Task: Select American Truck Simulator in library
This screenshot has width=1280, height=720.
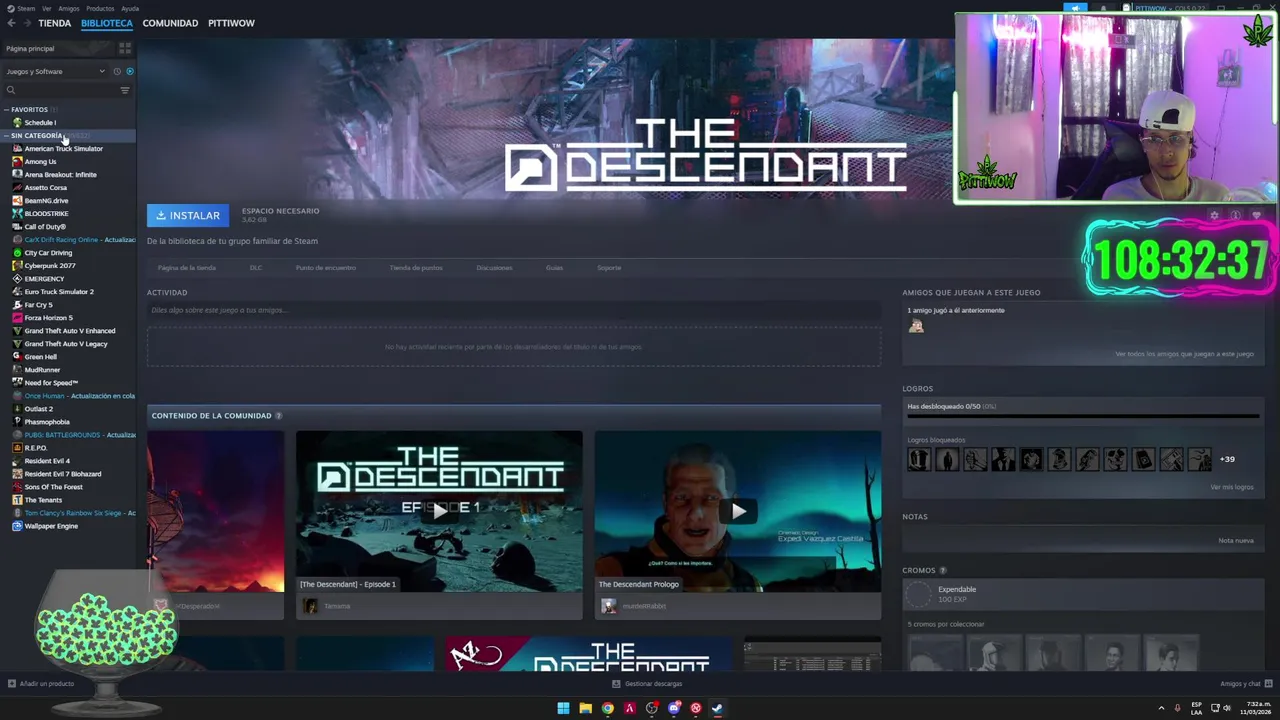Action: click(x=63, y=148)
